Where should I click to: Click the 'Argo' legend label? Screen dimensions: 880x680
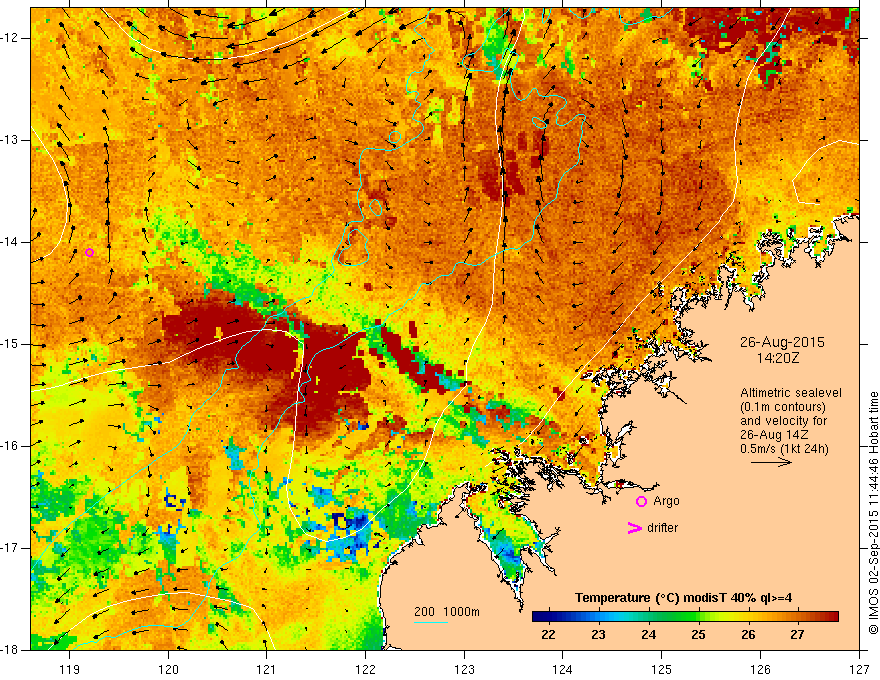click(666, 501)
